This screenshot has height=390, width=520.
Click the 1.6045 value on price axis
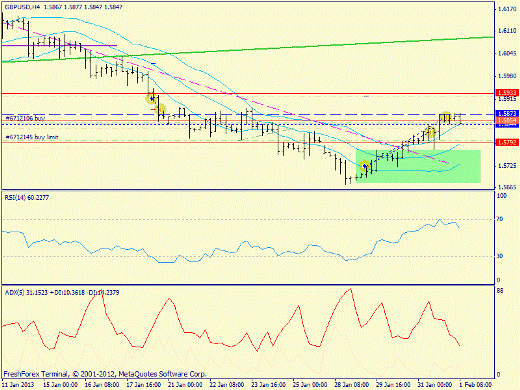pyautogui.click(x=507, y=53)
